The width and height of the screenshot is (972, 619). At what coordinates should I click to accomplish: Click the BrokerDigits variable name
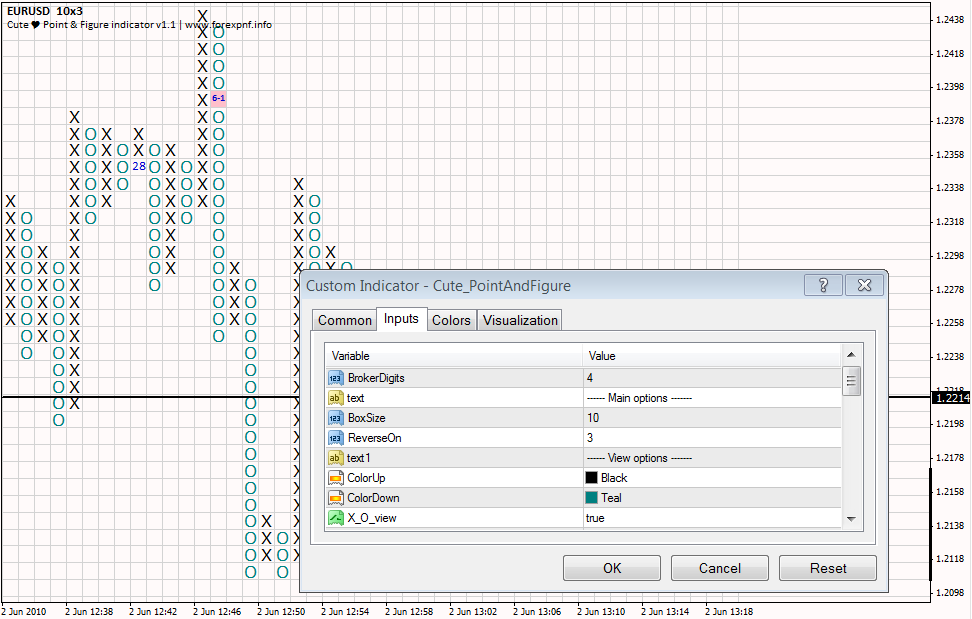click(x=376, y=378)
